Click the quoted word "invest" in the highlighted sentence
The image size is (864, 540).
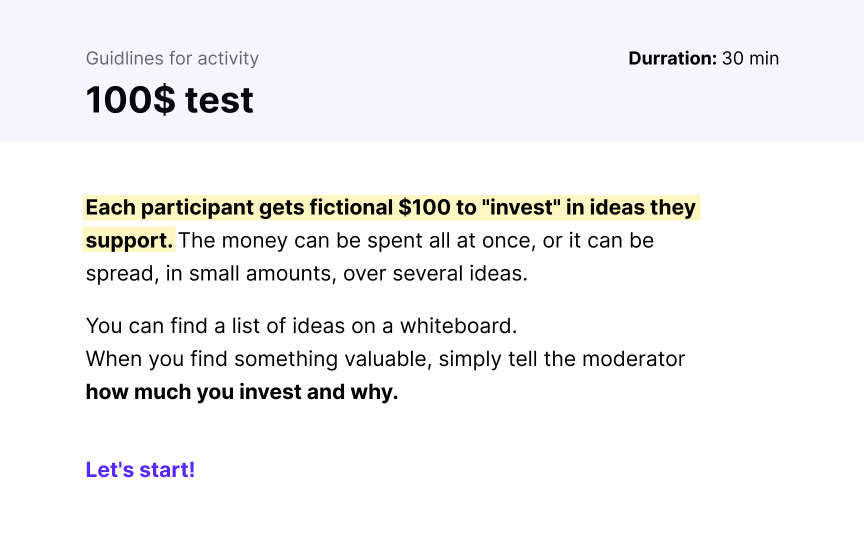pyautogui.click(x=521, y=208)
